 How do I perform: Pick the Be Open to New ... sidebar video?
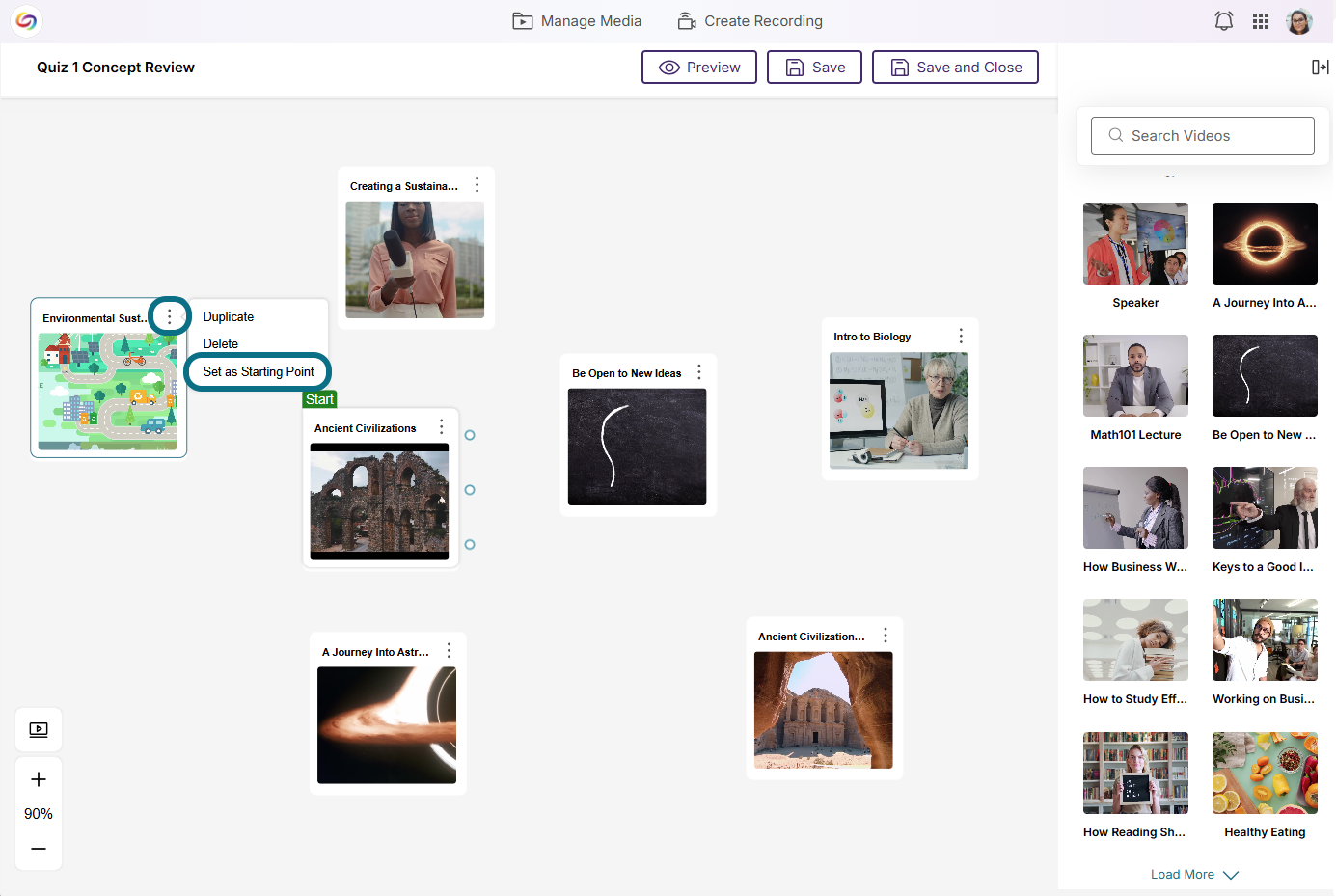[x=1265, y=375]
